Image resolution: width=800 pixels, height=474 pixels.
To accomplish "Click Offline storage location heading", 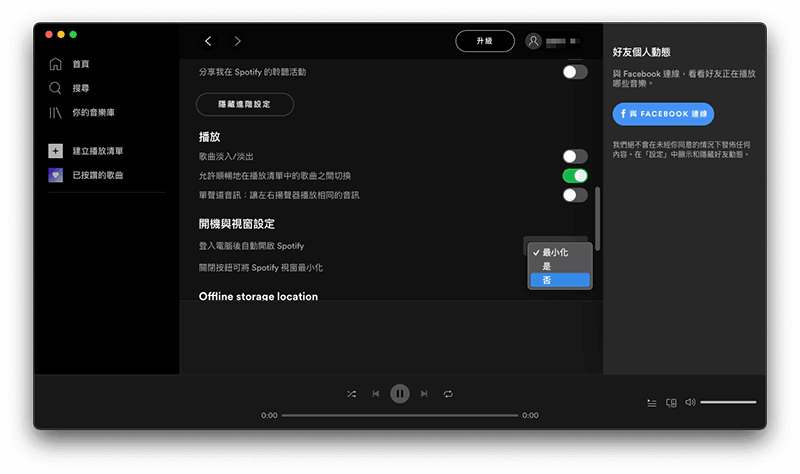I will pos(258,296).
